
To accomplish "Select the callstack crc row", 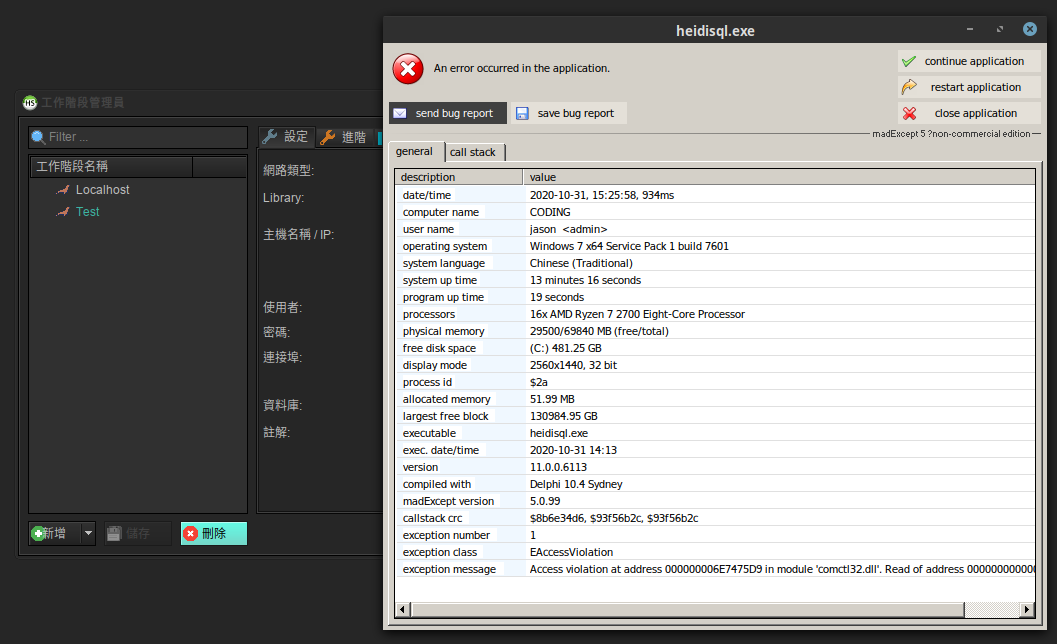I will pyautogui.click(x=715, y=518).
